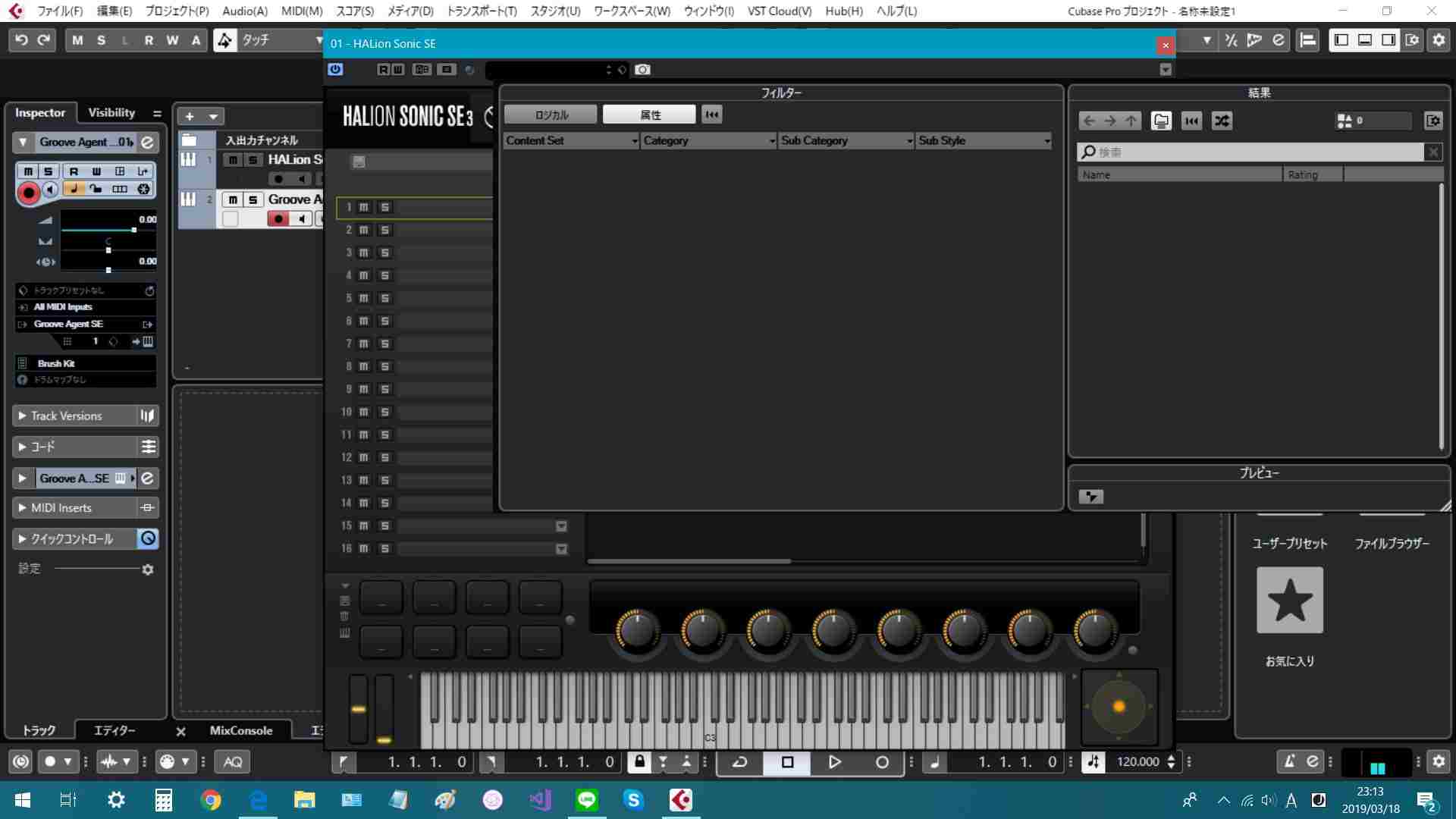
Task: Open HALion slot 15 program dropdown arrow
Action: click(561, 526)
